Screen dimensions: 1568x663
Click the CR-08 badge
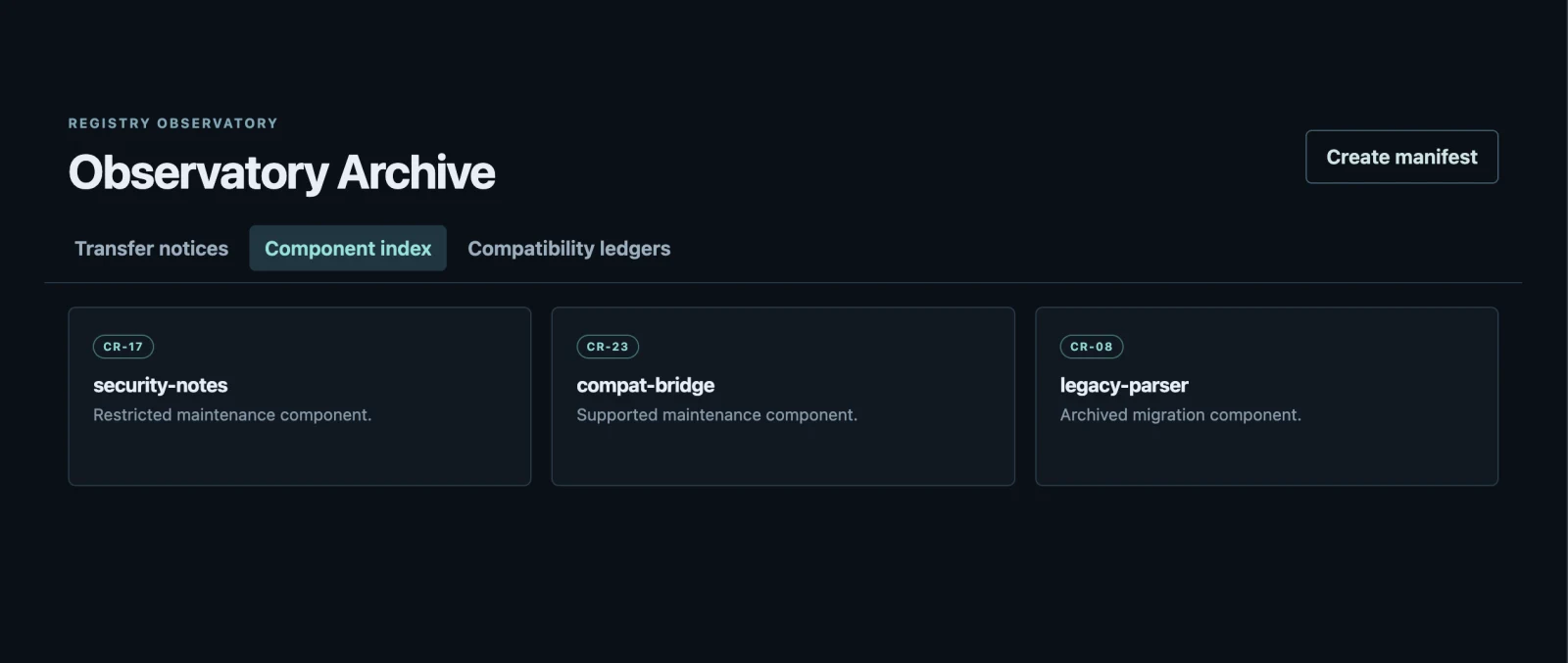1092,347
